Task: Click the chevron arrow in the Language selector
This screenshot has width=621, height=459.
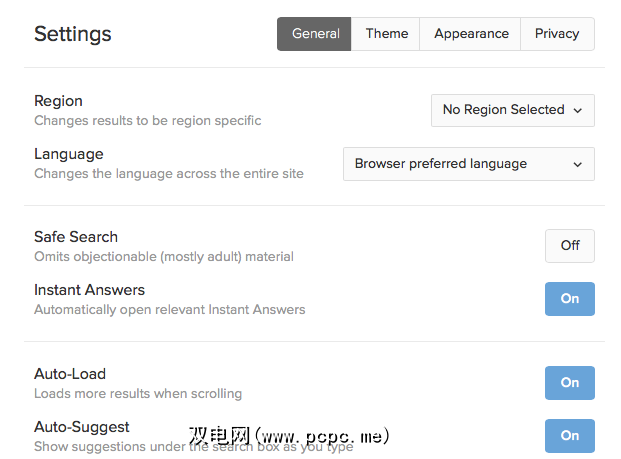Action: pyautogui.click(x=578, y=164)
